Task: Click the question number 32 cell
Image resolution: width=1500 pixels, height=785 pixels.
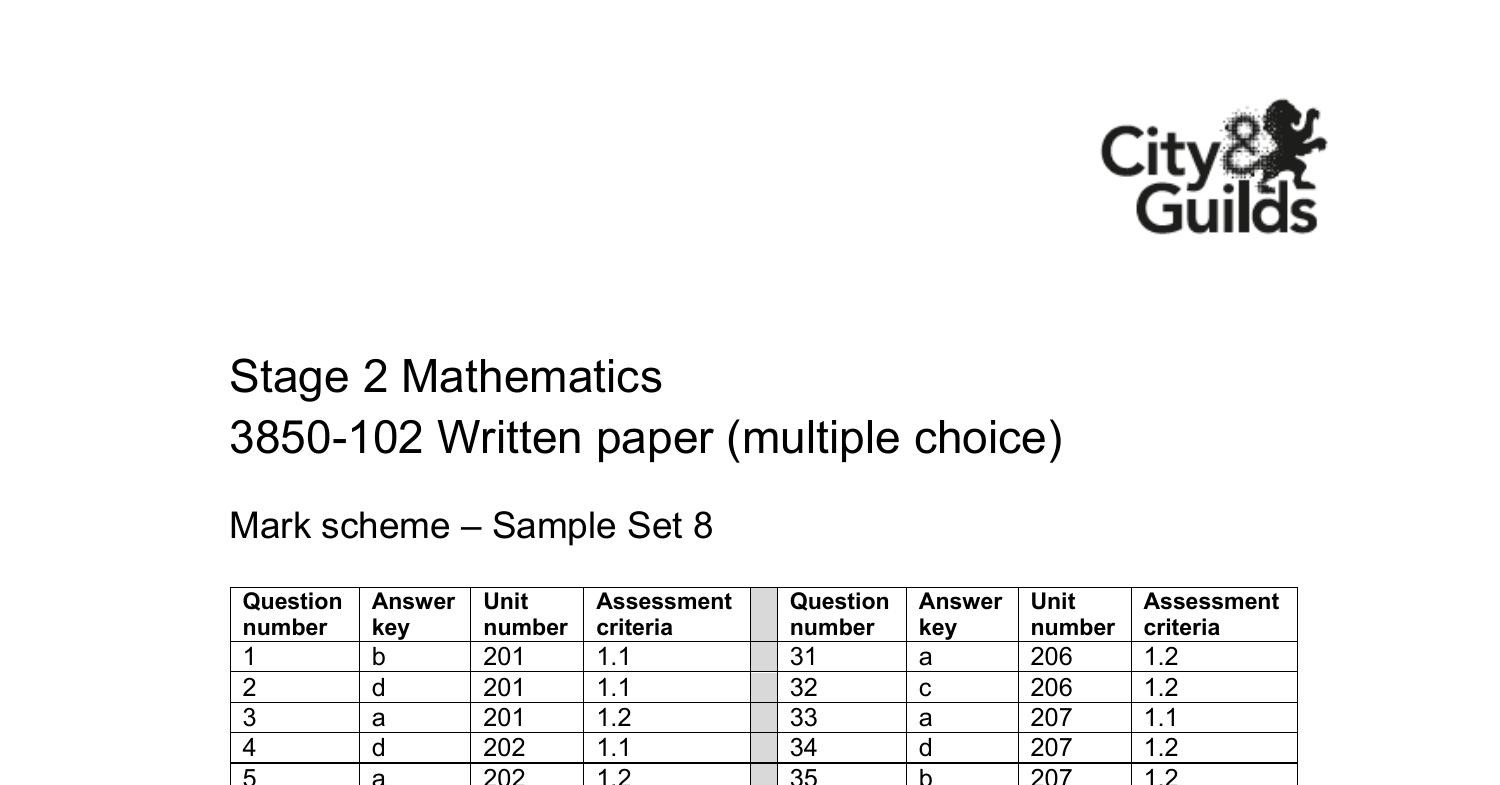Action: (x=841, y=688)
